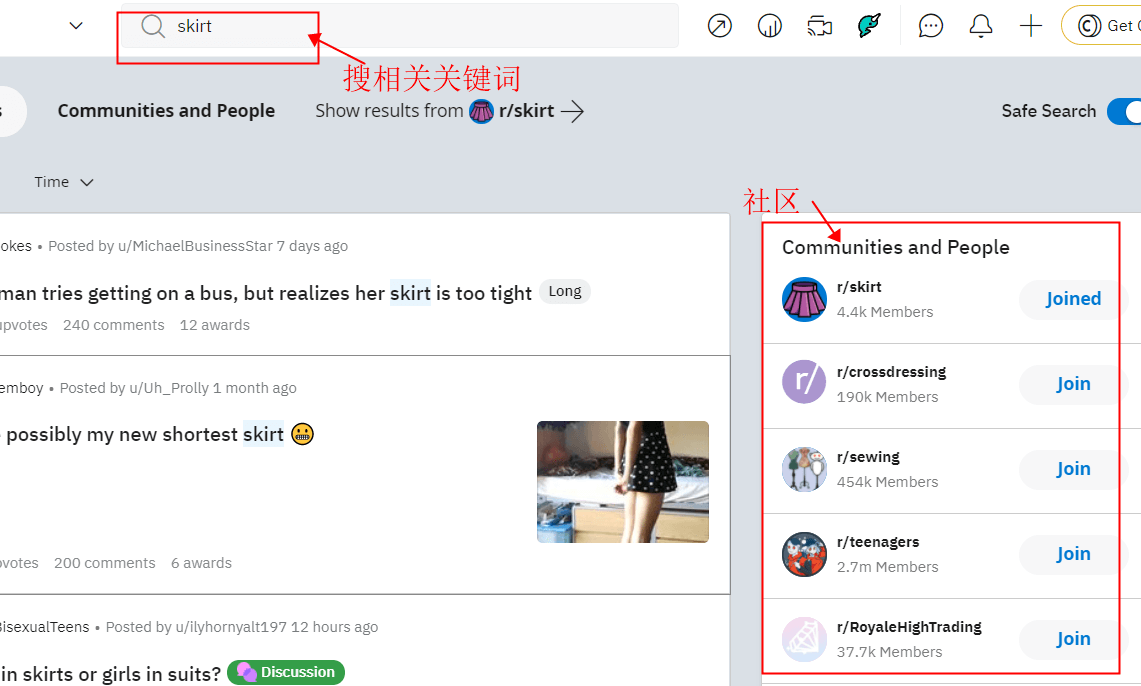Expand the chevron dropdown left of search
Screen dimensions: 1141x686
point(76,26)
